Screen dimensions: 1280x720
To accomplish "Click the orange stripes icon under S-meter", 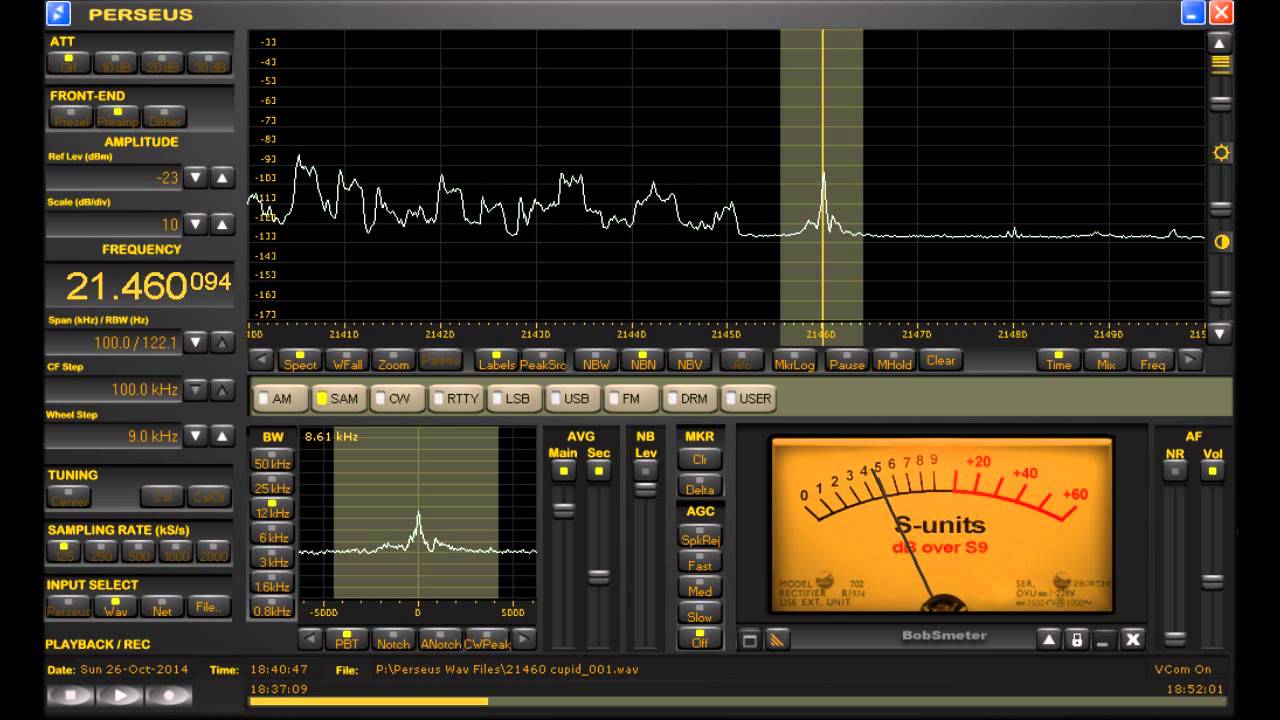I will [x=778, y=640].
